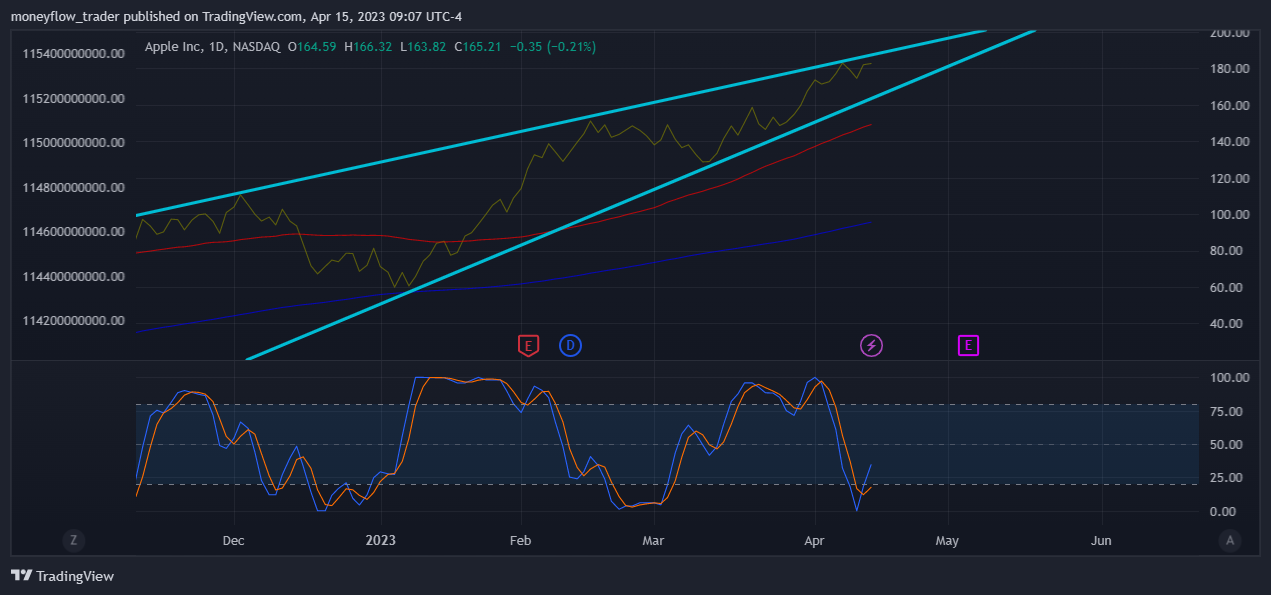The width and height of the screenshot is (1271, 595).
Task: Click the 115000000000.00 left axis label
Action: pyautogui.click(x=74, y=143)
